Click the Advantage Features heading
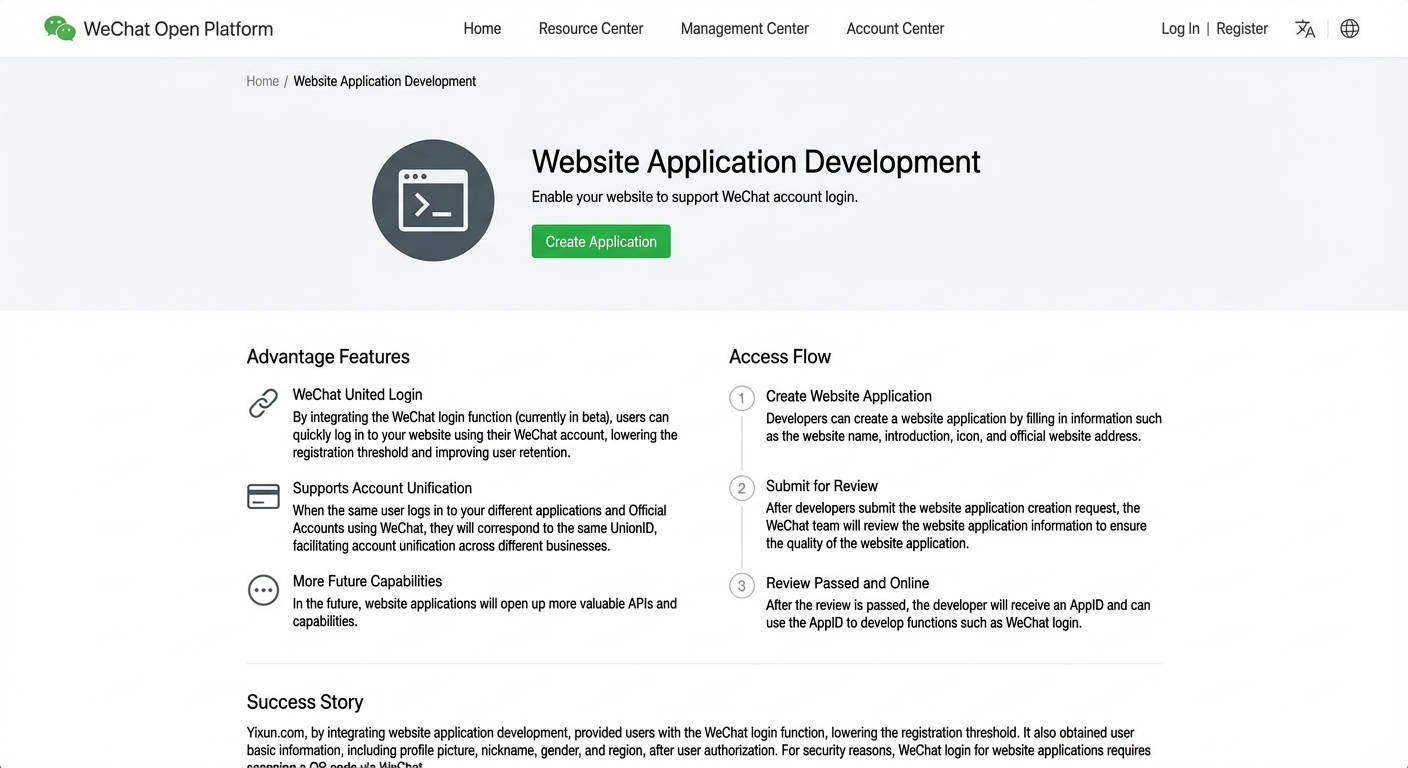The image size is (1408, 768). [328, 357]
